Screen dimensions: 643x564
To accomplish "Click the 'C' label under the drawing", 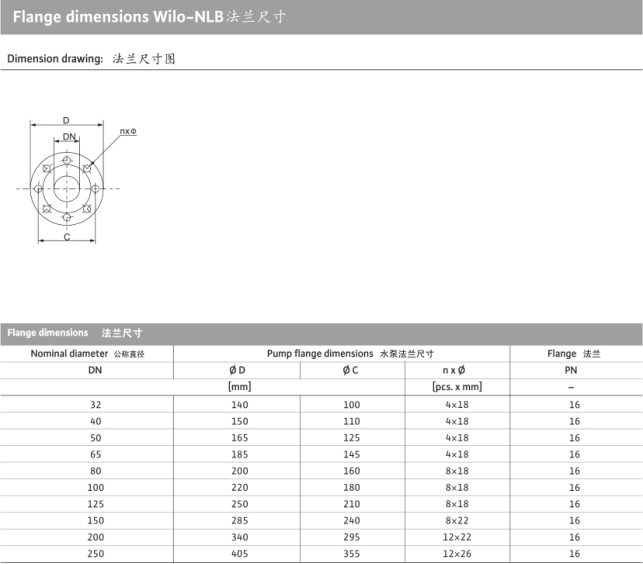I will pos(67,237).
